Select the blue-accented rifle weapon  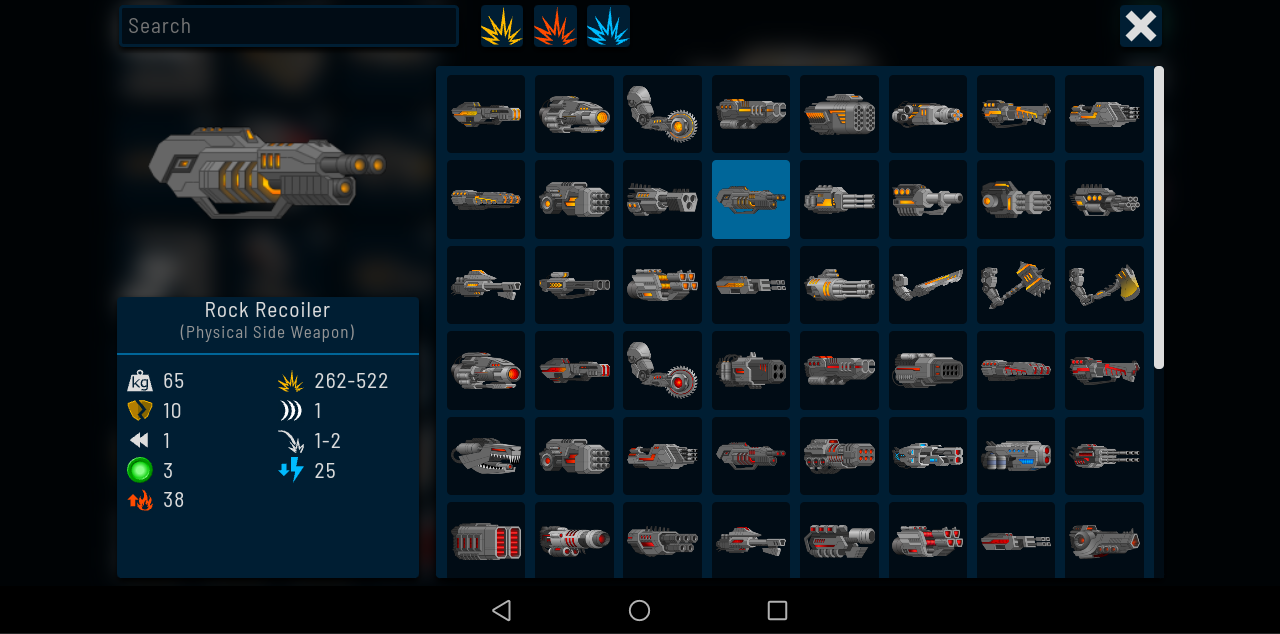pos(928,456)
